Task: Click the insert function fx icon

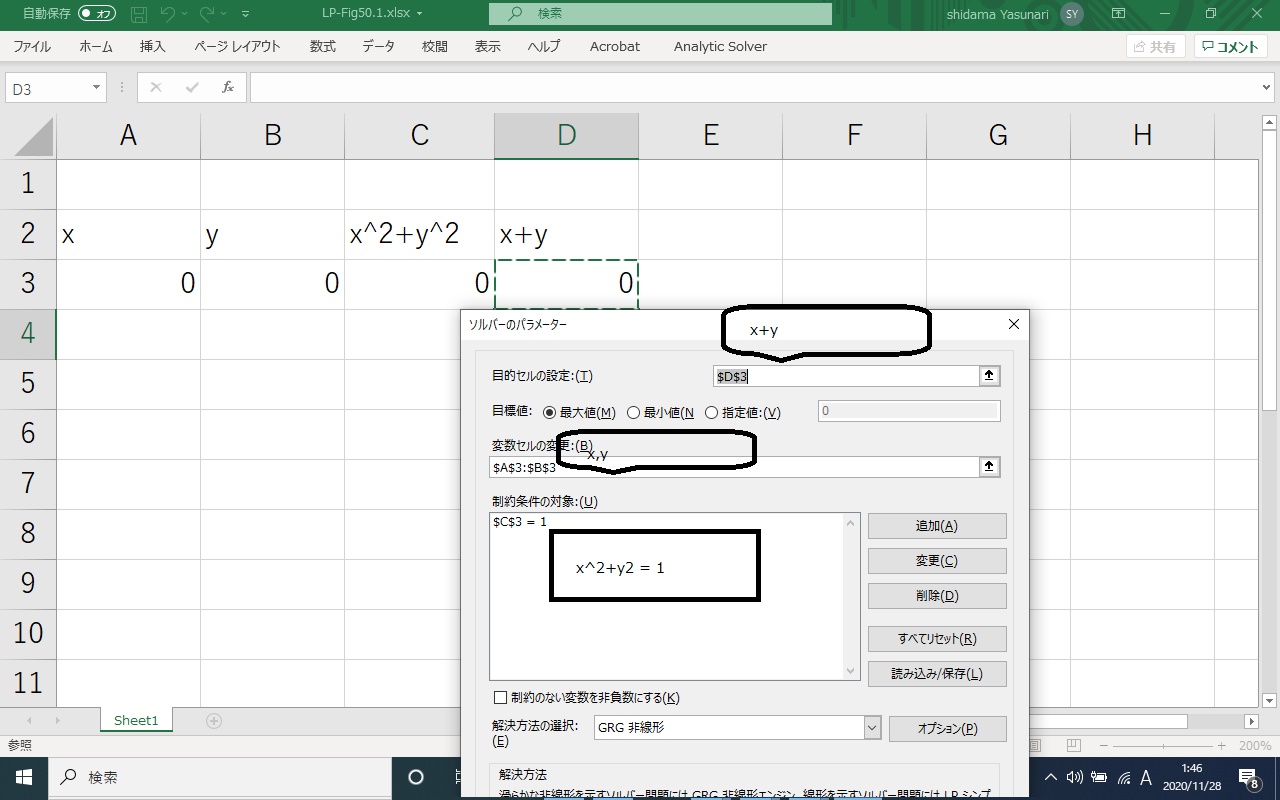Action: pyautogui.click(x=228, y=88)
